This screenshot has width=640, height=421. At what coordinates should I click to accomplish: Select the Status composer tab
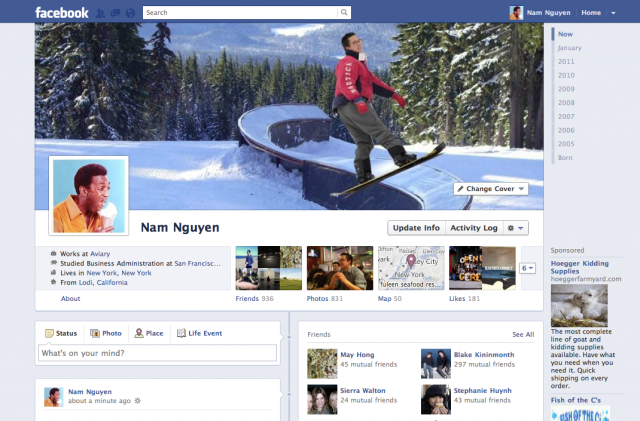point(61,333)
